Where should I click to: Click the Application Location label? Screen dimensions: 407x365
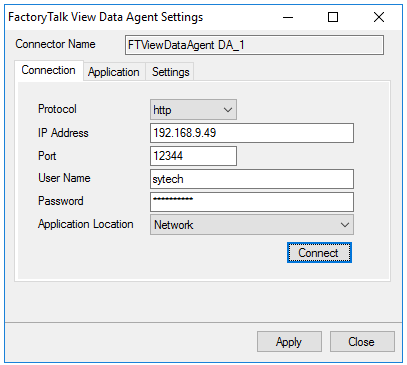pos(86,224)
